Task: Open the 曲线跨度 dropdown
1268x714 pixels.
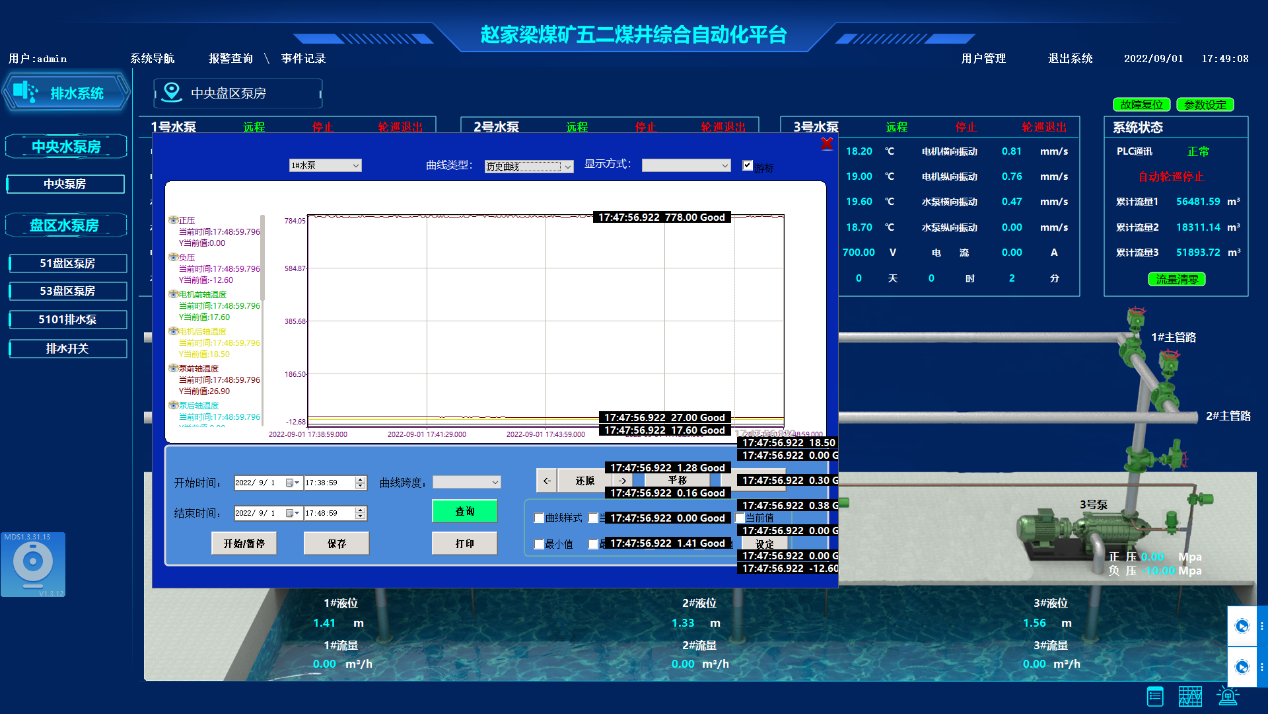Action: click(466, 482)
